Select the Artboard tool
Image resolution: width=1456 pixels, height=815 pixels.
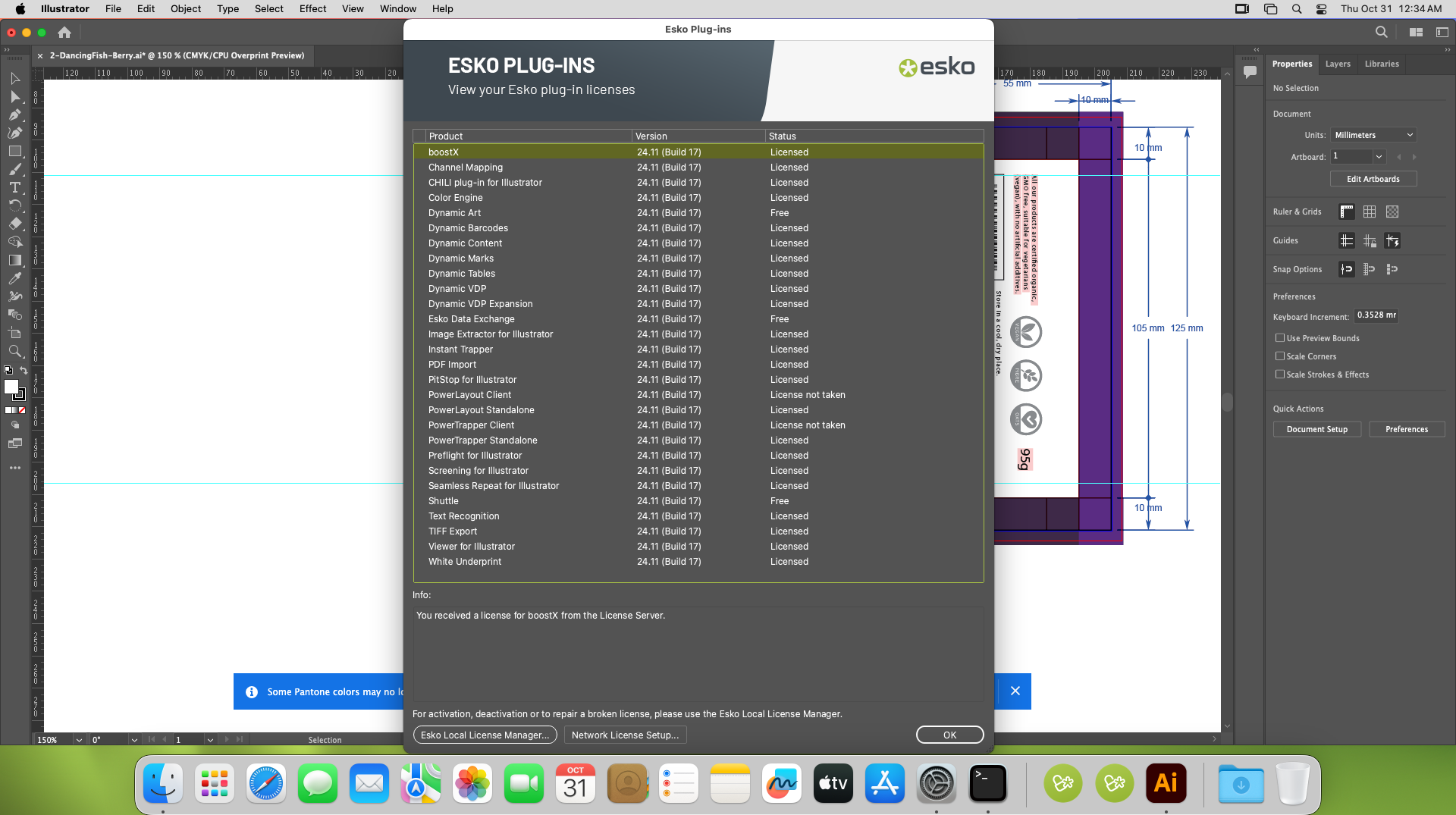click(14, 333)
